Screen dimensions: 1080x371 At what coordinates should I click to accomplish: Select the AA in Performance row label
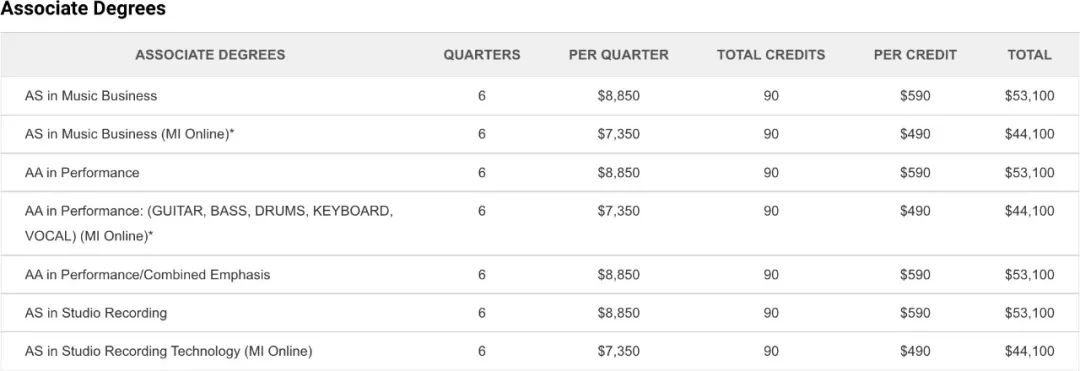pyautogui.click(x=82, y=173)
